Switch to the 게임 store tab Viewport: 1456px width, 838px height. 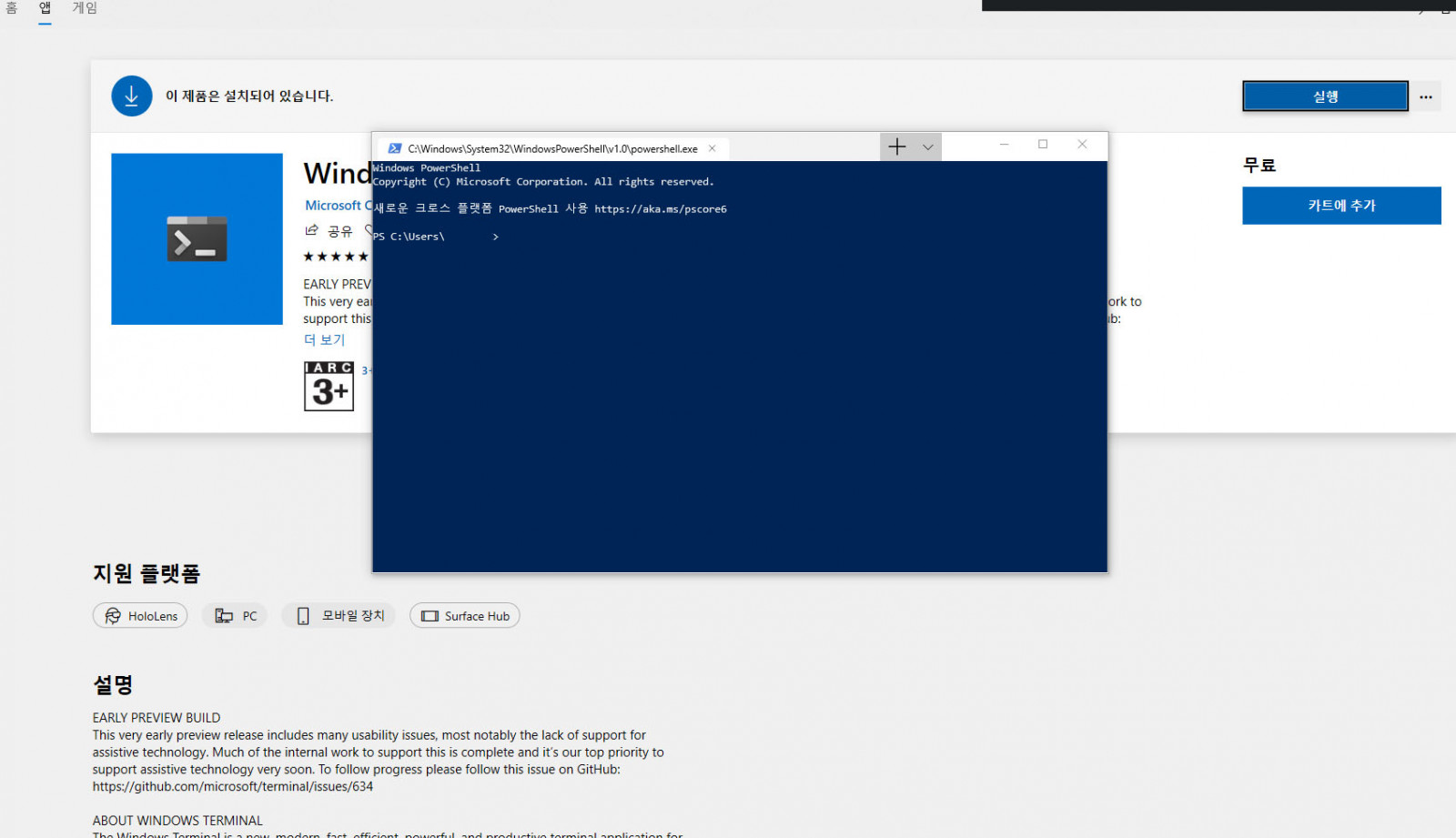coord(85,8)
